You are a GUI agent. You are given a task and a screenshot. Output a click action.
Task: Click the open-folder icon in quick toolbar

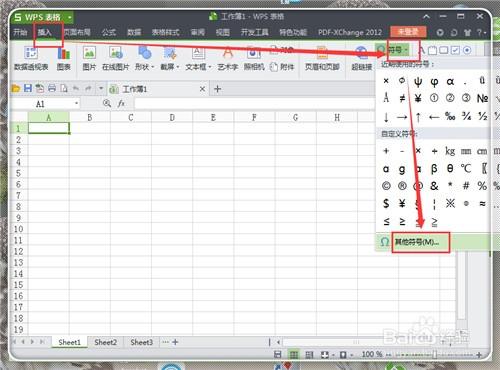[x=16, y=88]
